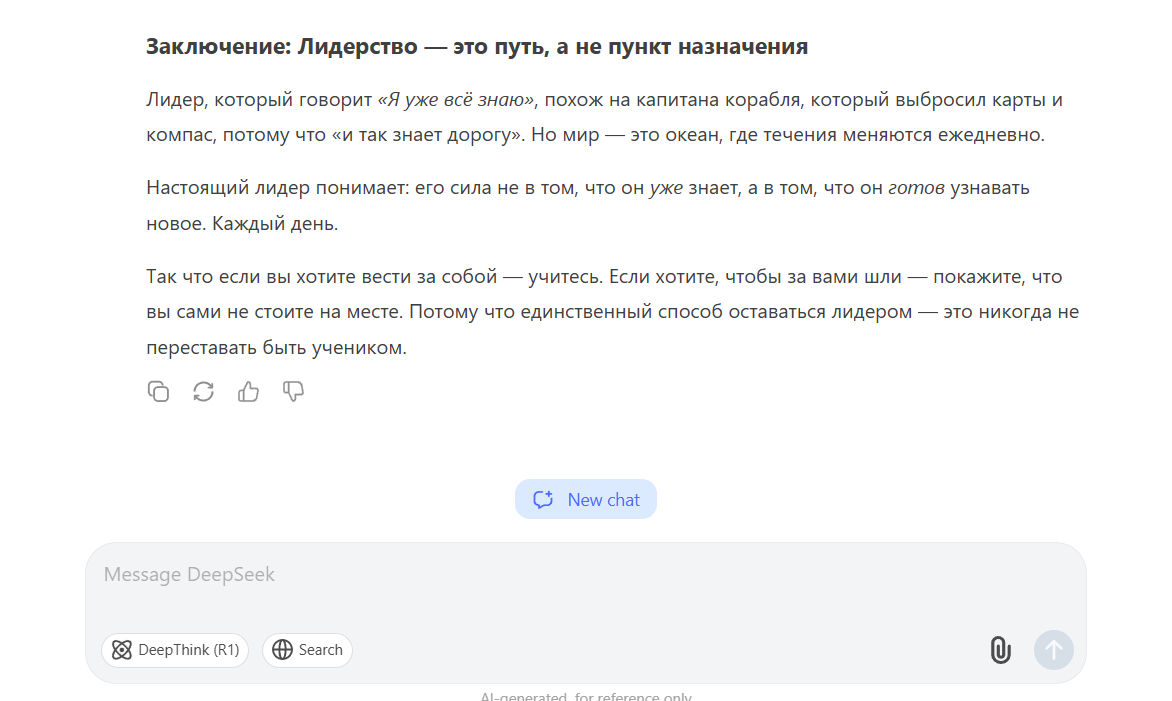
Task: Copy the response with the copy icon
Action: [158, 392]
